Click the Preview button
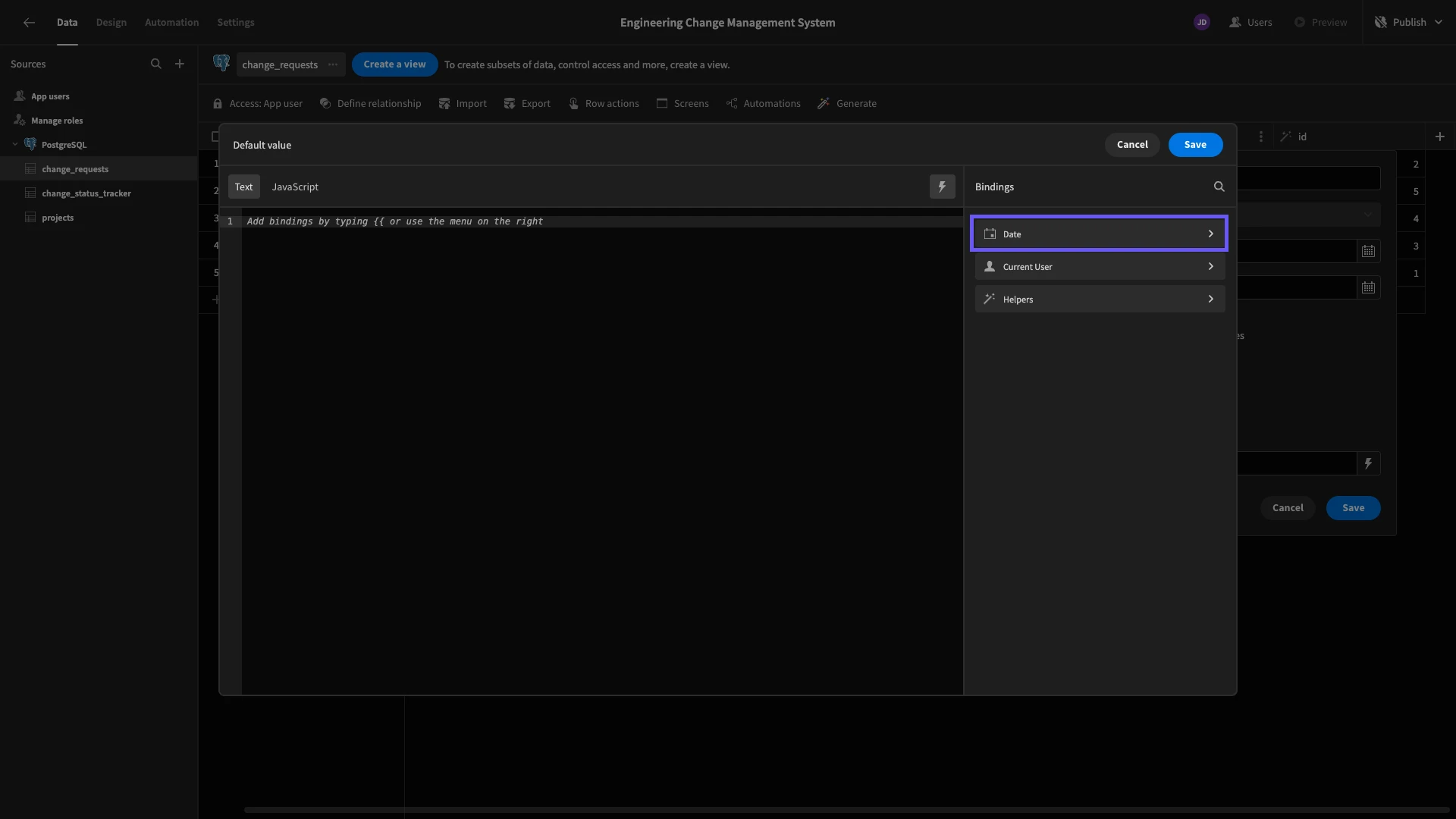The image size is (1456, 819). coord(1320,23)
